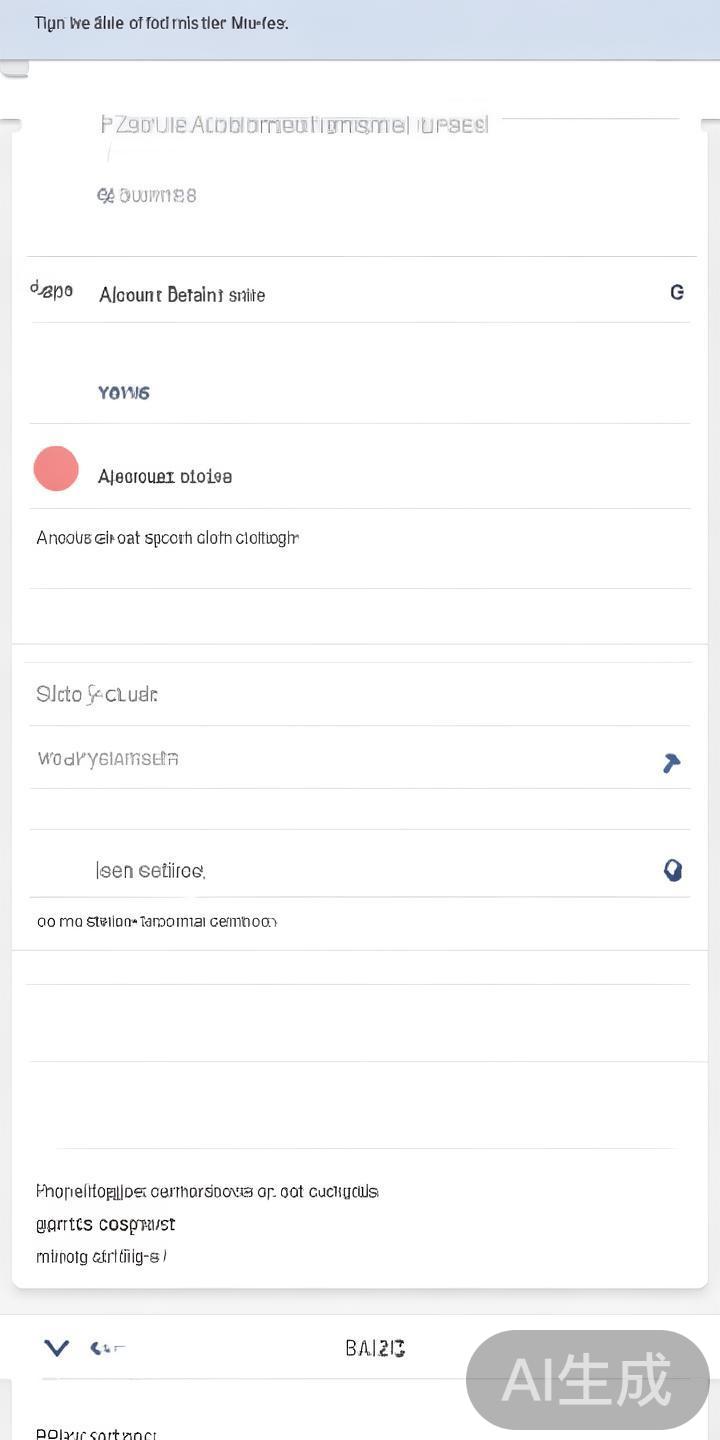
Task: Expand the blue down chevron at bottom
Action: [57, 1348]
